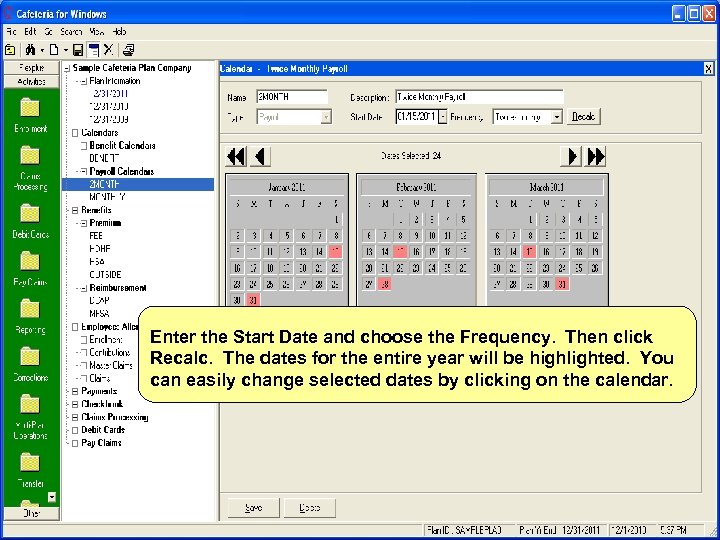Select the BENEFIT calendar tree item

(x=105, y=158)
